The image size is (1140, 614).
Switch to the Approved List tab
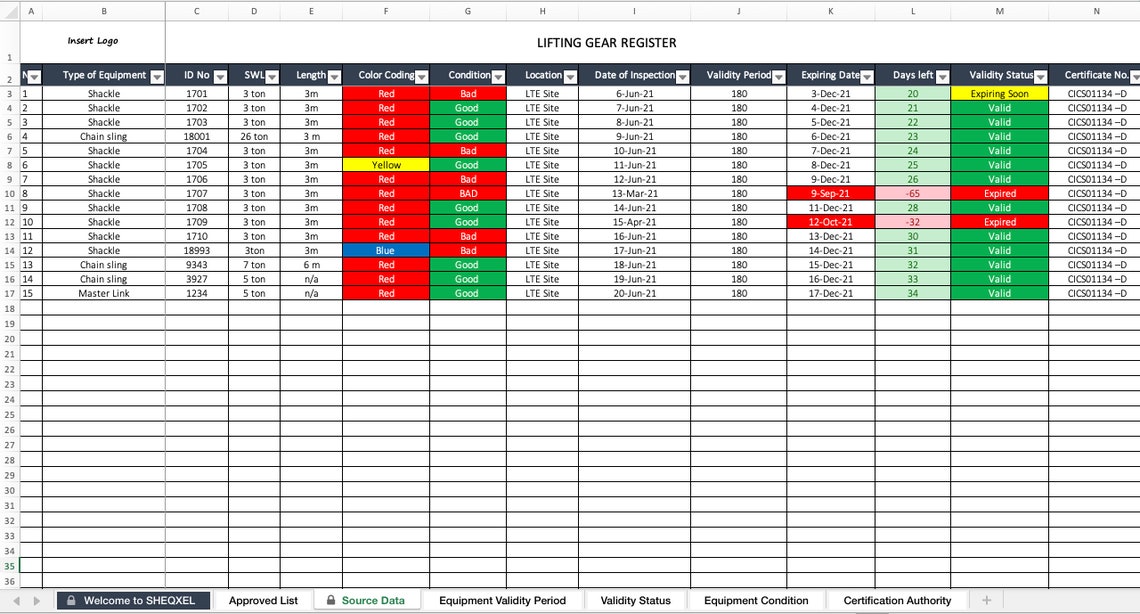click(x=262, y=600)
